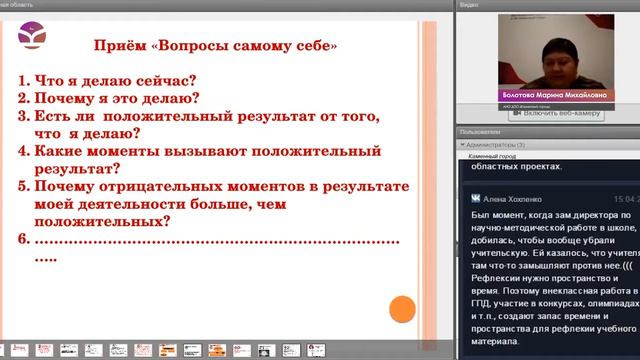Open the chat author name Алена Хохленко
This screenshot has height=360, width=640.
512,199
